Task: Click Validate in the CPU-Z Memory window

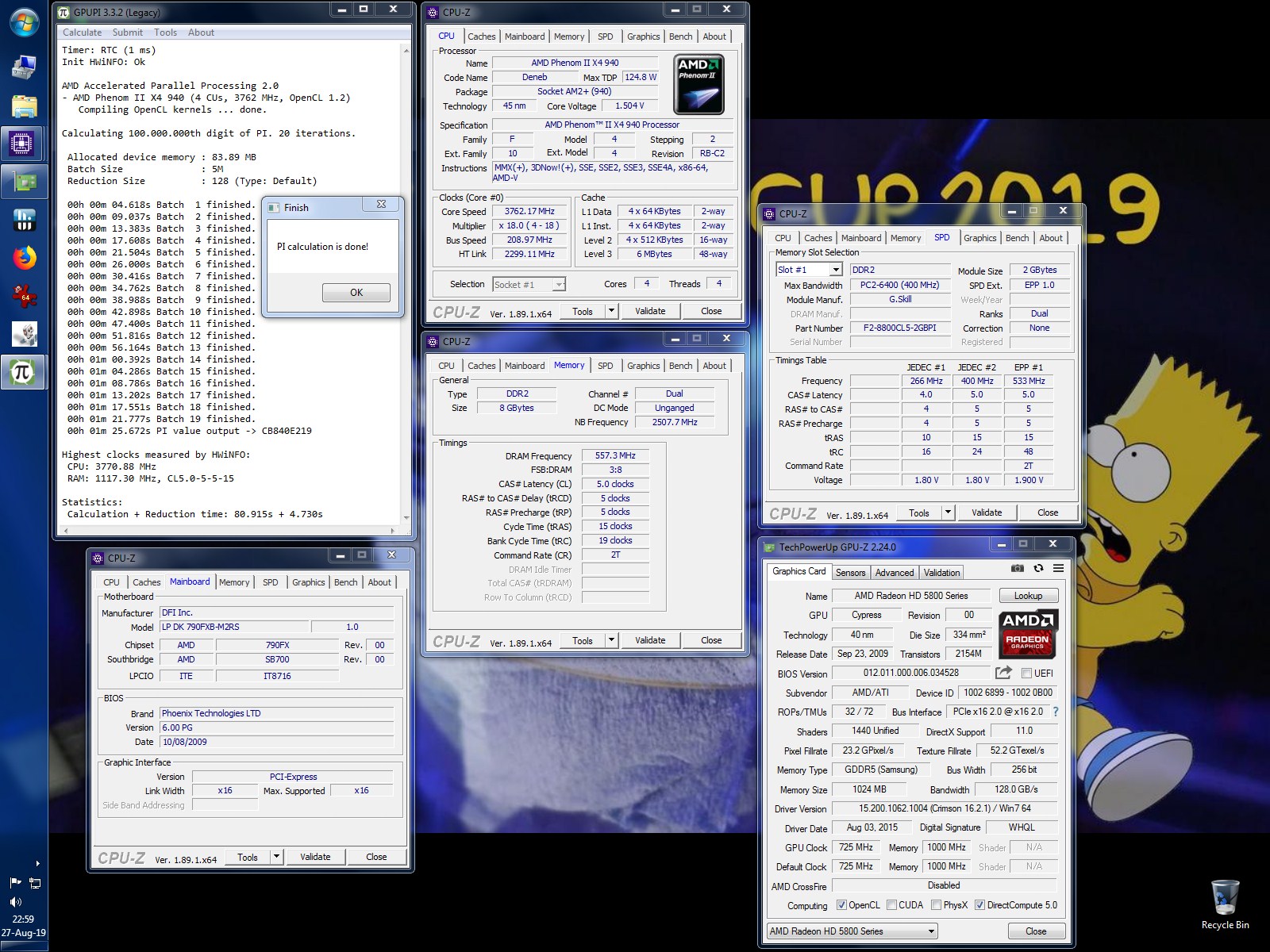Action: [650, 640]
